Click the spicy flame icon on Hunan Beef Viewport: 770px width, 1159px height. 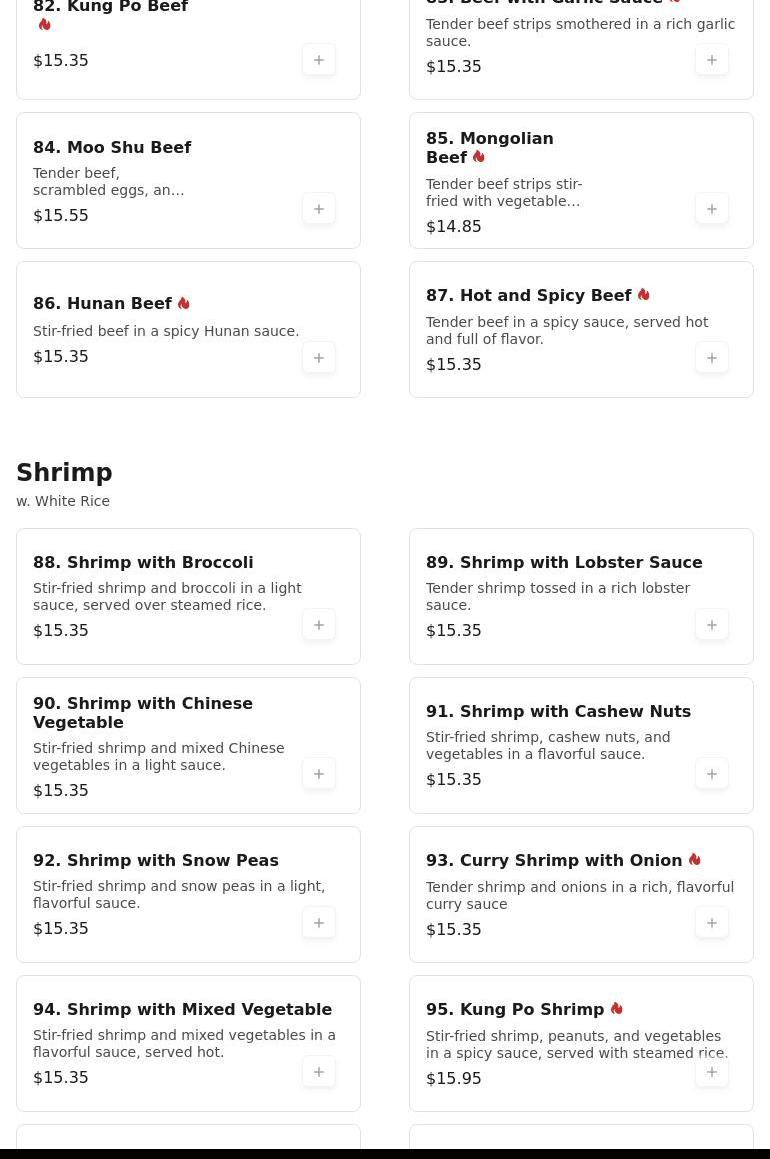pos(184,303)
